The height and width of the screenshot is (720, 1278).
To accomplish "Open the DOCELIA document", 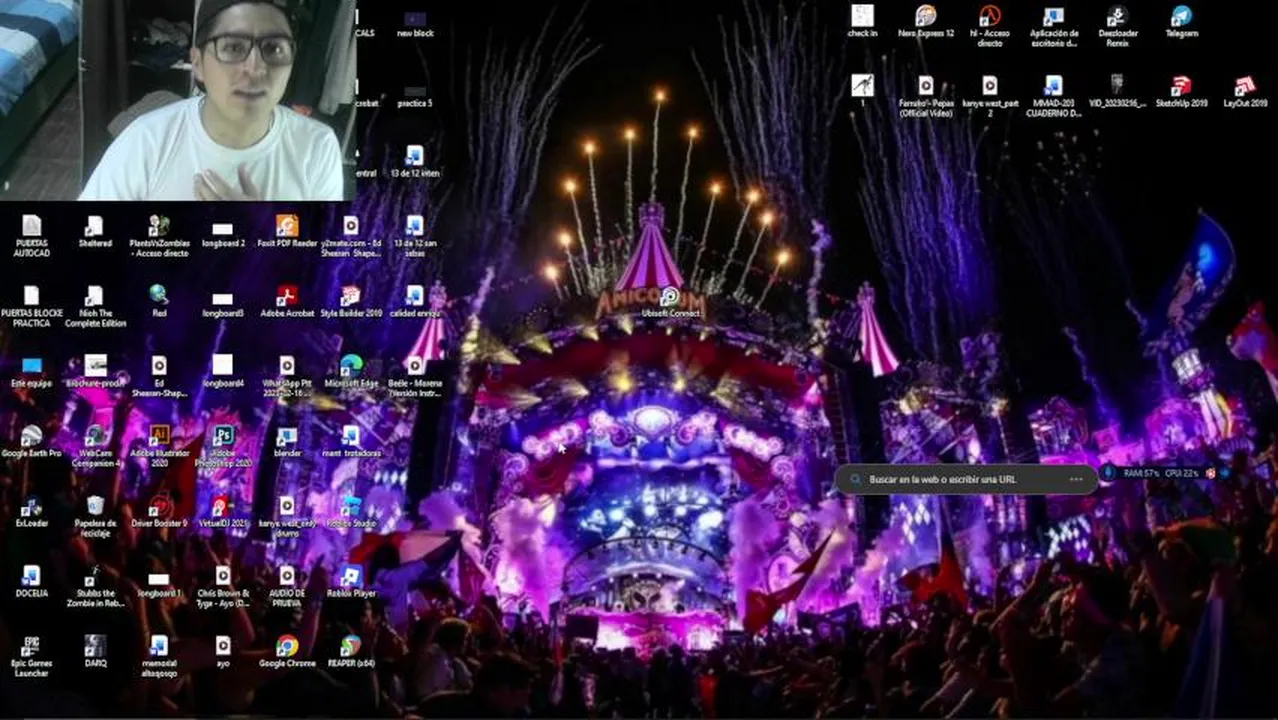I will (31, 581).
